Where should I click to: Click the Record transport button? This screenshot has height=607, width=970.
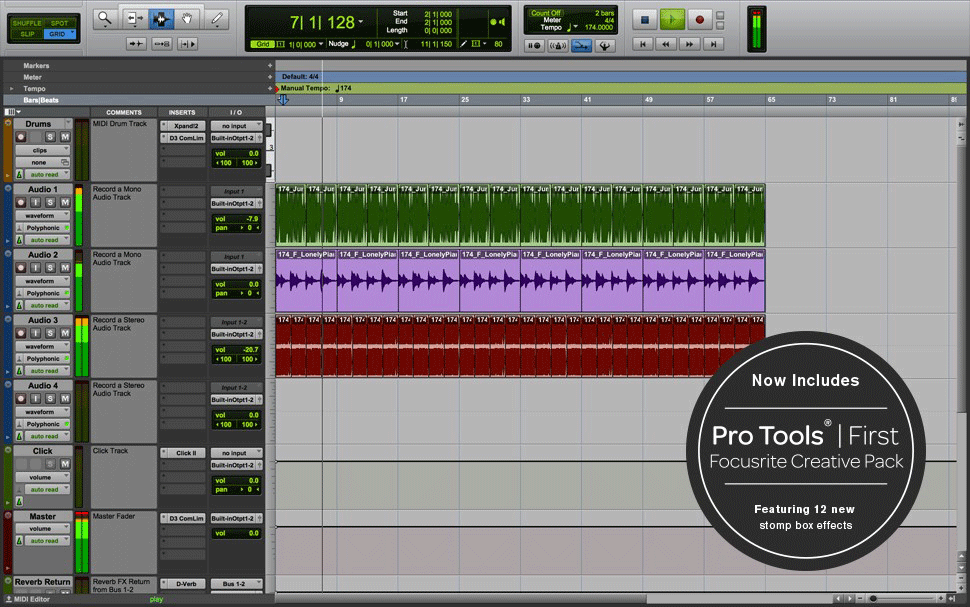pos(700,19)
